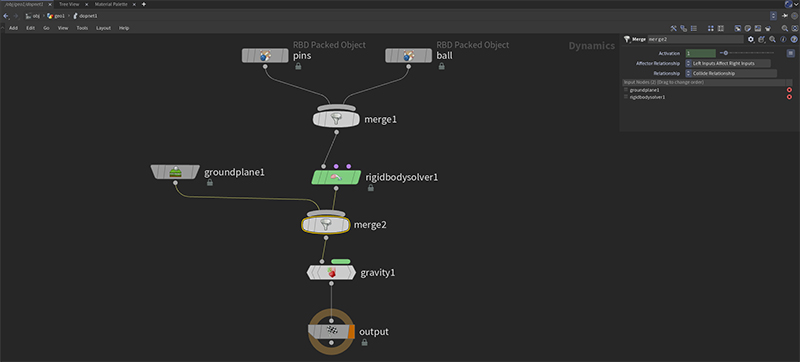This screenshot has width=800, height=362.
Task: Open the Help menu
Action: click(x=124, y=28)
